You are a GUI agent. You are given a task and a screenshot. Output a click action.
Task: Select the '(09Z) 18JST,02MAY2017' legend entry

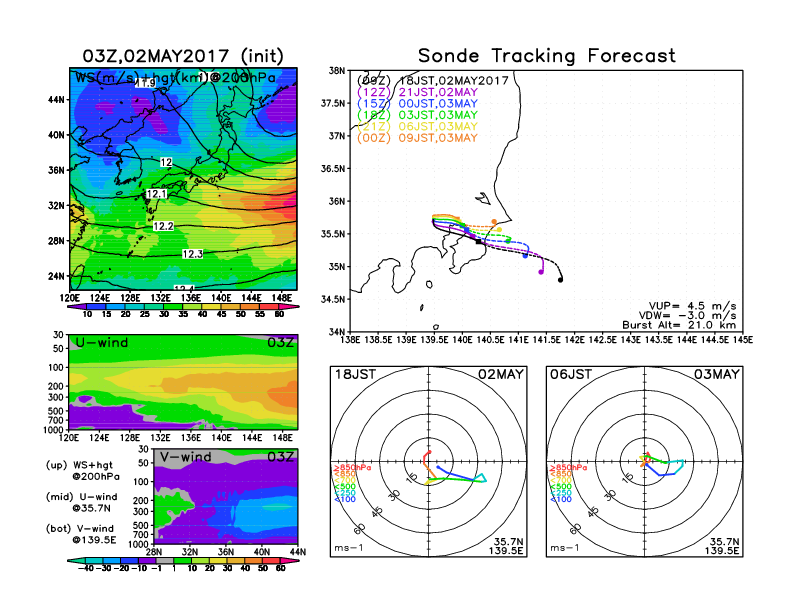432,81
